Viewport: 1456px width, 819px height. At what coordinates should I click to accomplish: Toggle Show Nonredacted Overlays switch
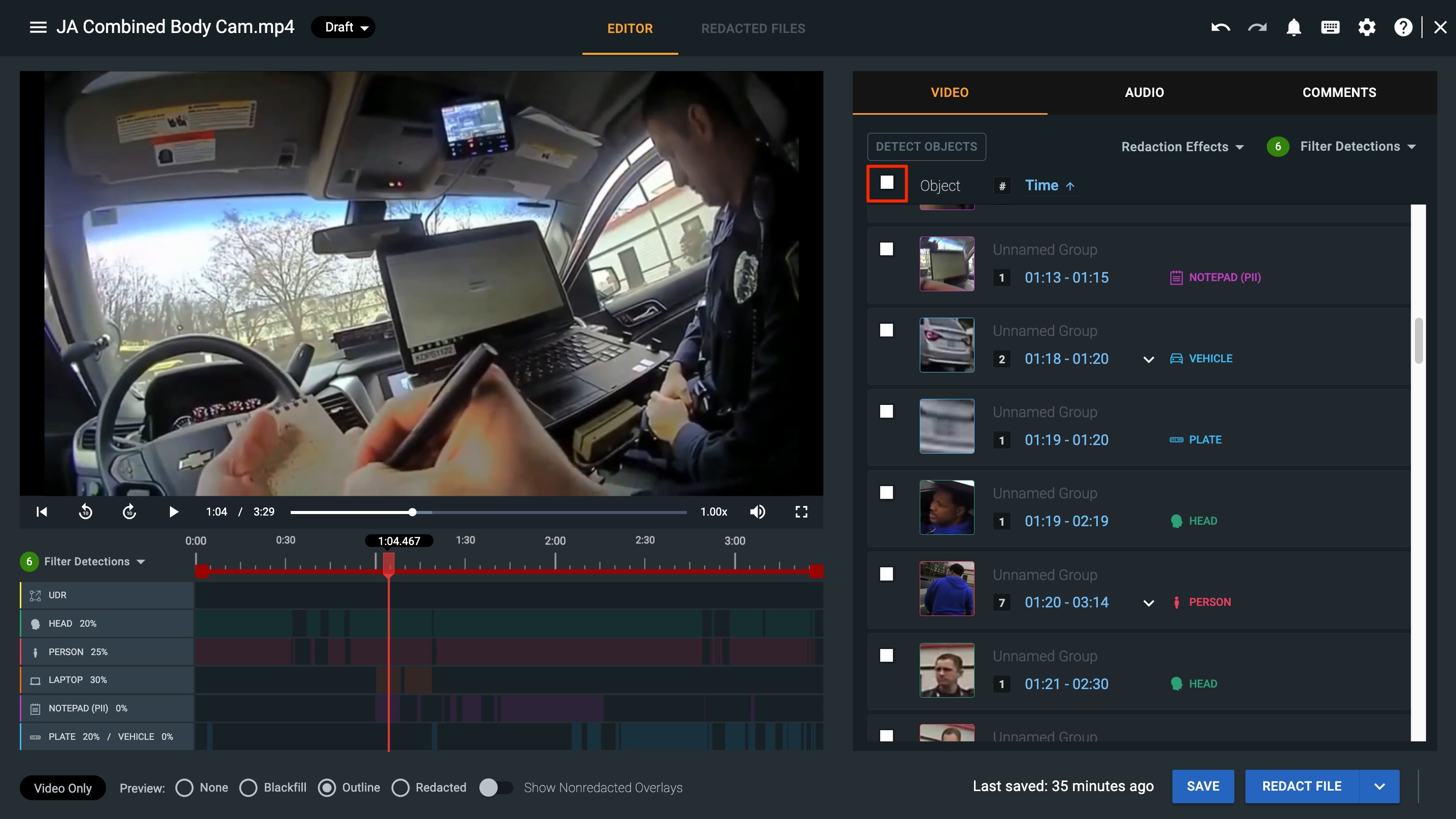(x=496, y=788)
